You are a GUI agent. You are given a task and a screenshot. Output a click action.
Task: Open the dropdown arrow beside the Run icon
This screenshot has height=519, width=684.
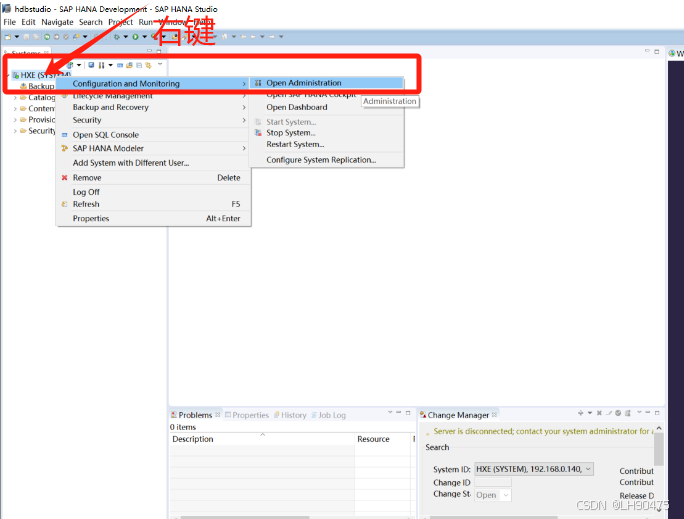click(144, 37)
